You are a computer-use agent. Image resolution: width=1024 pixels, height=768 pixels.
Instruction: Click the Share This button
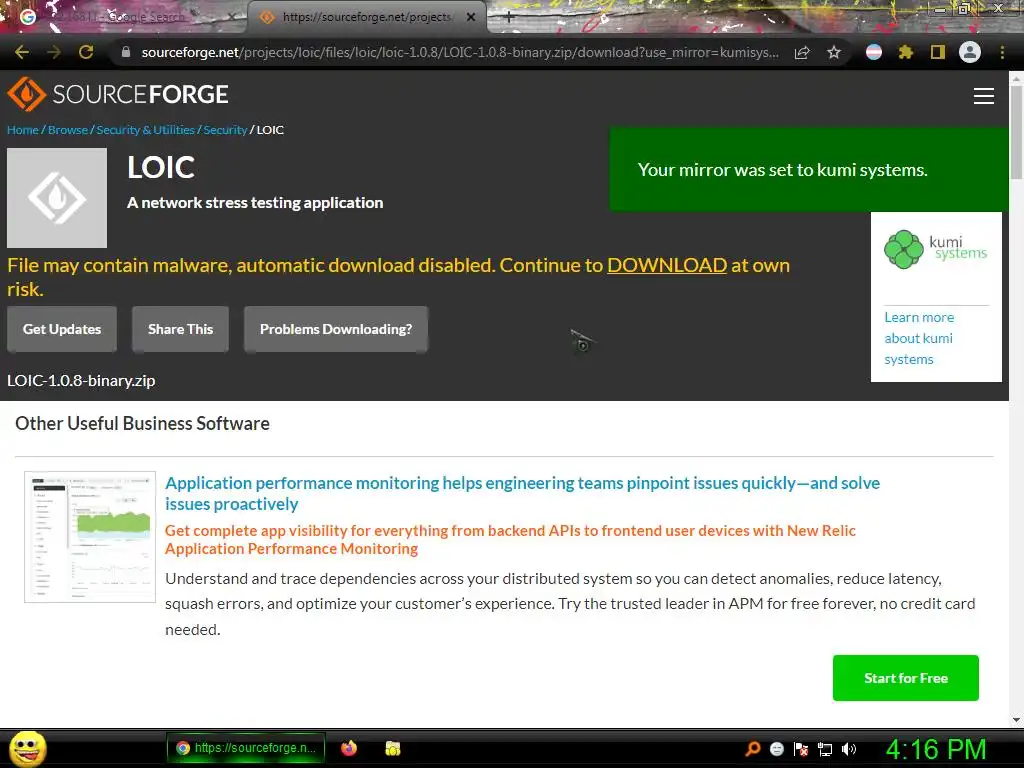pos(180,329)
